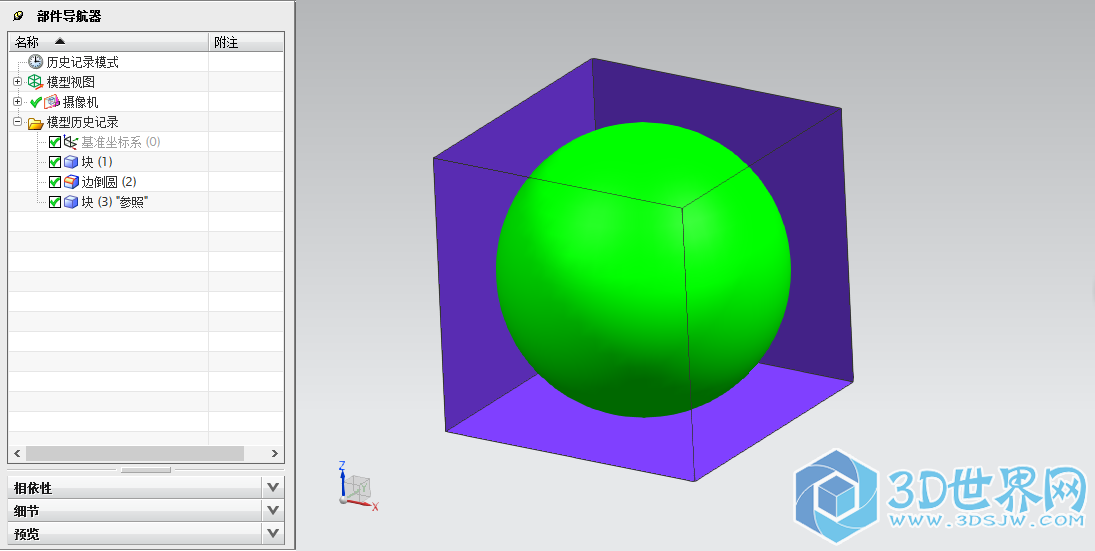Collapse the 模型历史记录 tree node
The image size is (1095, 551).
point(17,122)
